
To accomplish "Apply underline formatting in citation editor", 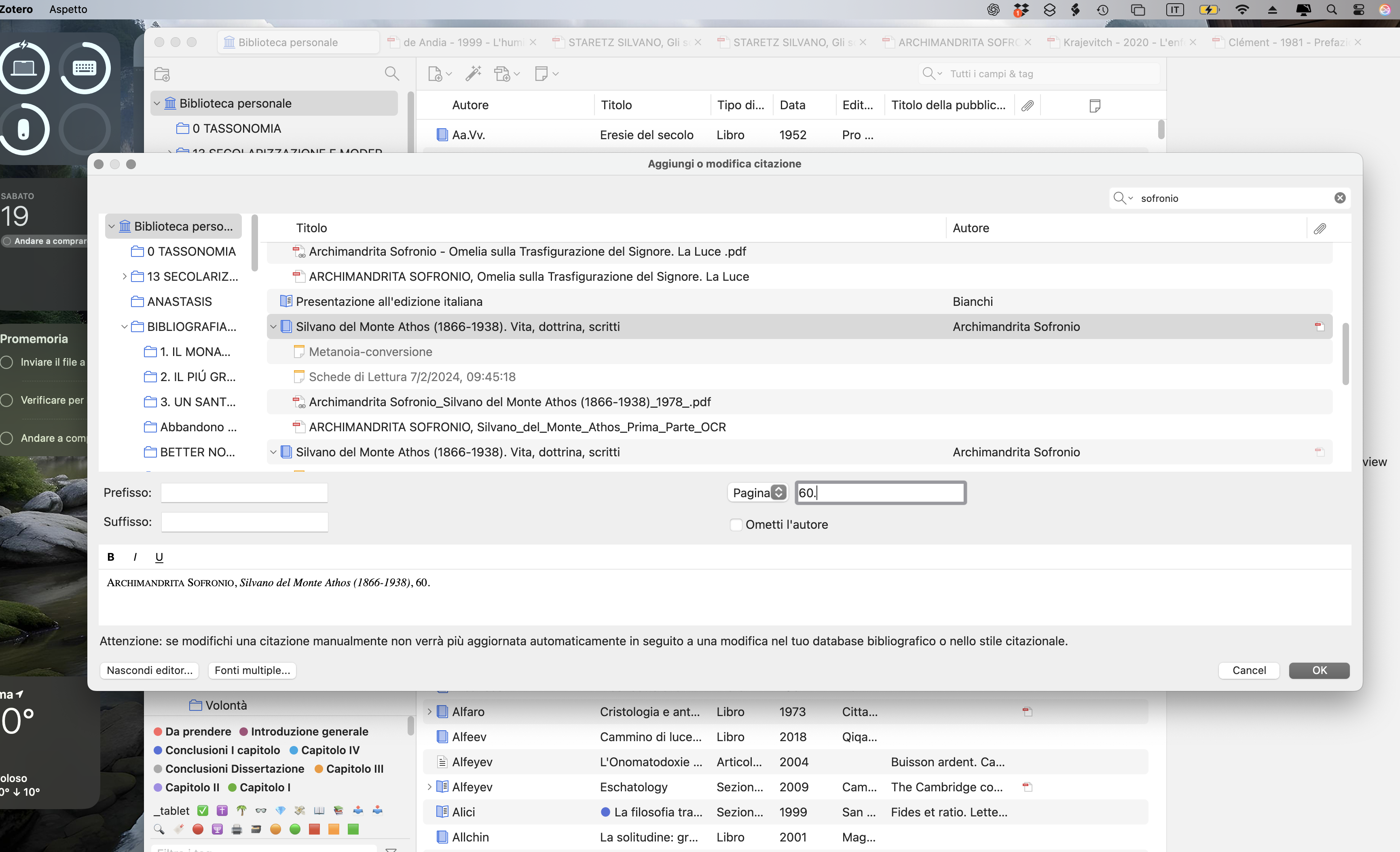I will point(159,557).
